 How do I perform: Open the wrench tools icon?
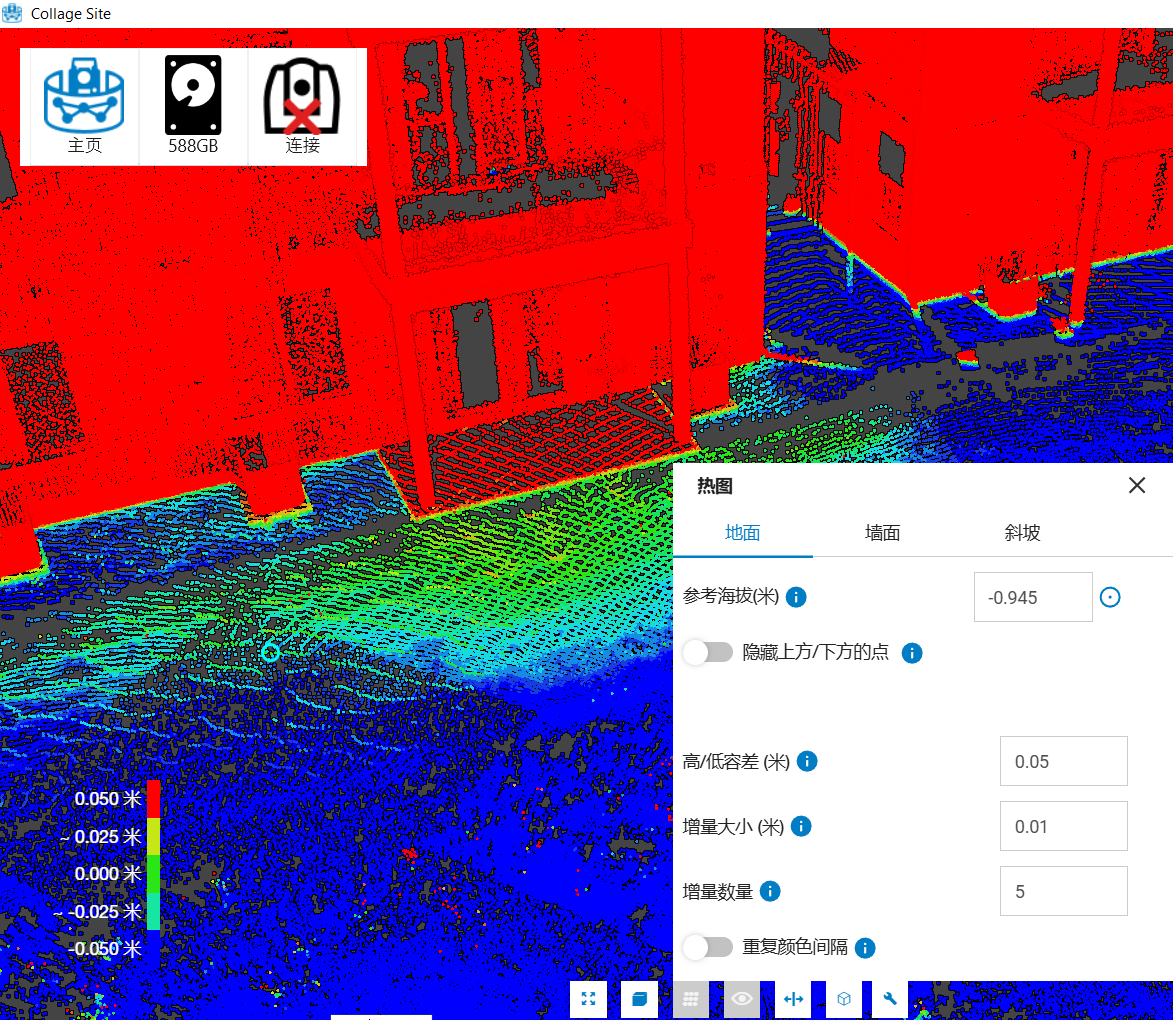click(x=889, y=999)
